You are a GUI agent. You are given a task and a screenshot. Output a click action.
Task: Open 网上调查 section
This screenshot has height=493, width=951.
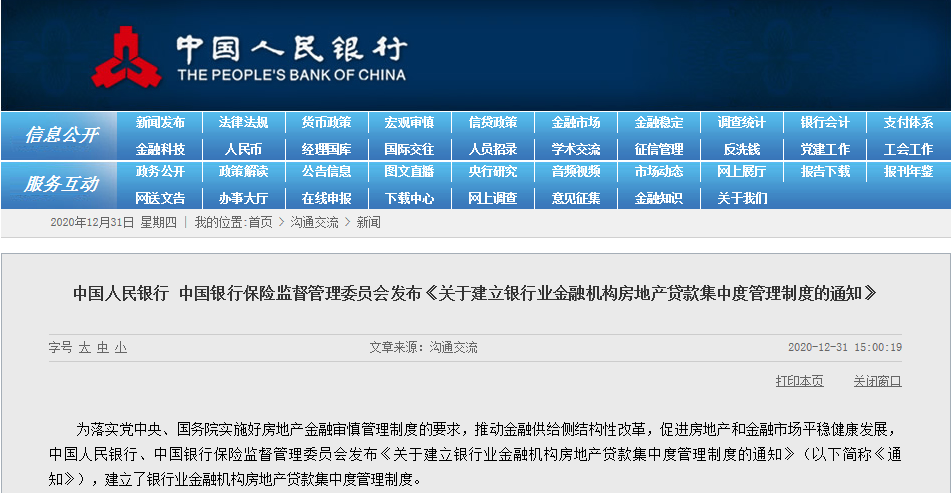tap(492, 198)
